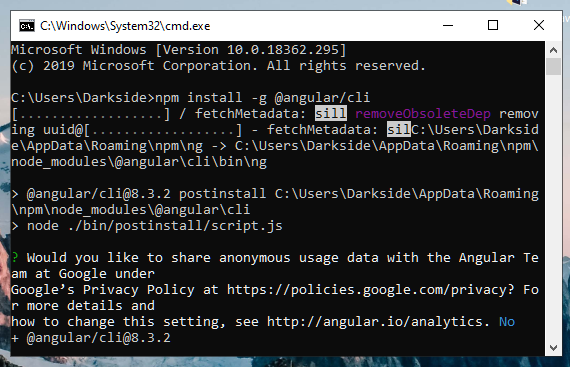570x367 pixels.
Task: Open the cmd.exe system menu icon
Action: click(27, 26)
